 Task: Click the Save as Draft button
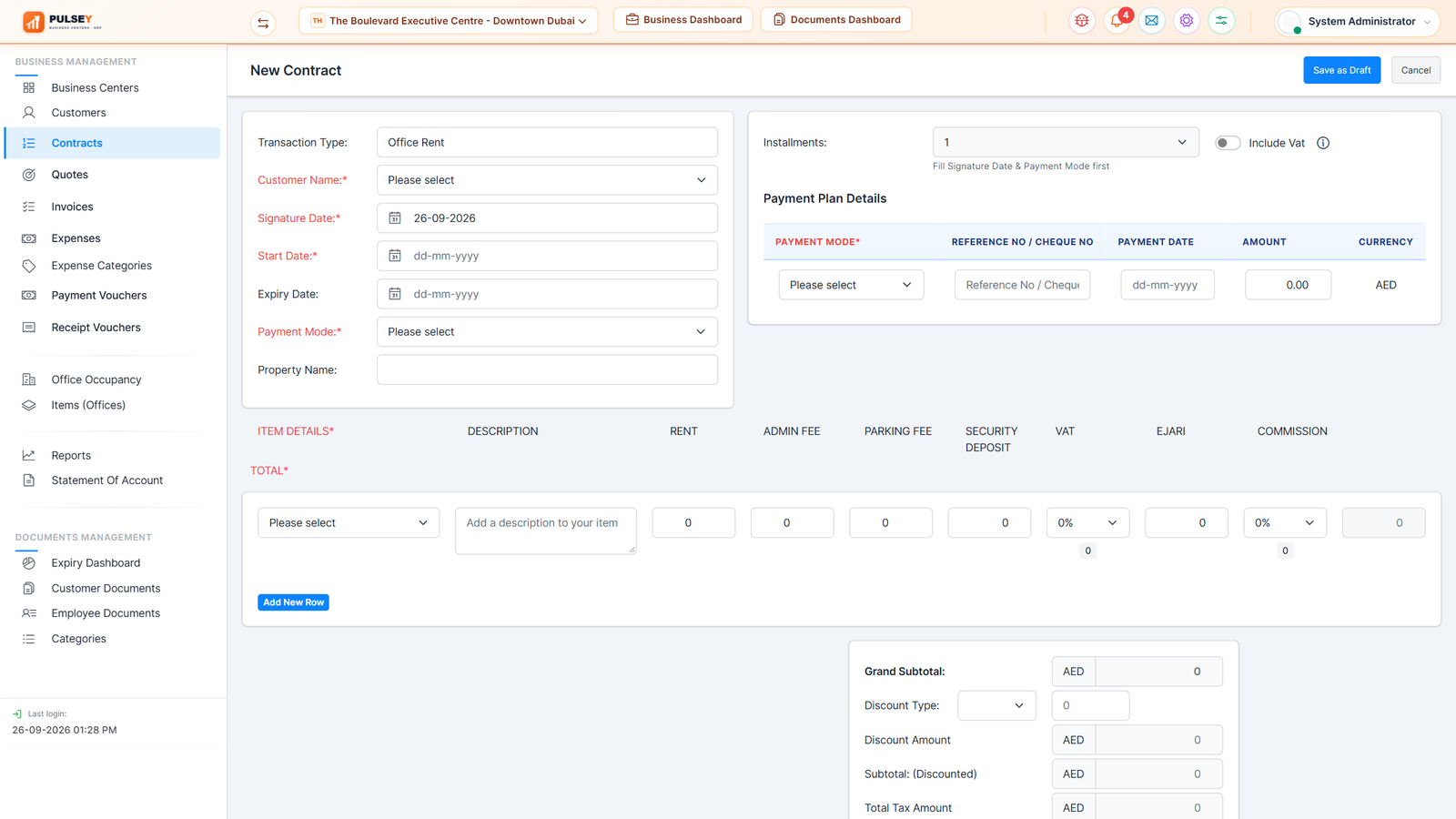point(1342,70)
